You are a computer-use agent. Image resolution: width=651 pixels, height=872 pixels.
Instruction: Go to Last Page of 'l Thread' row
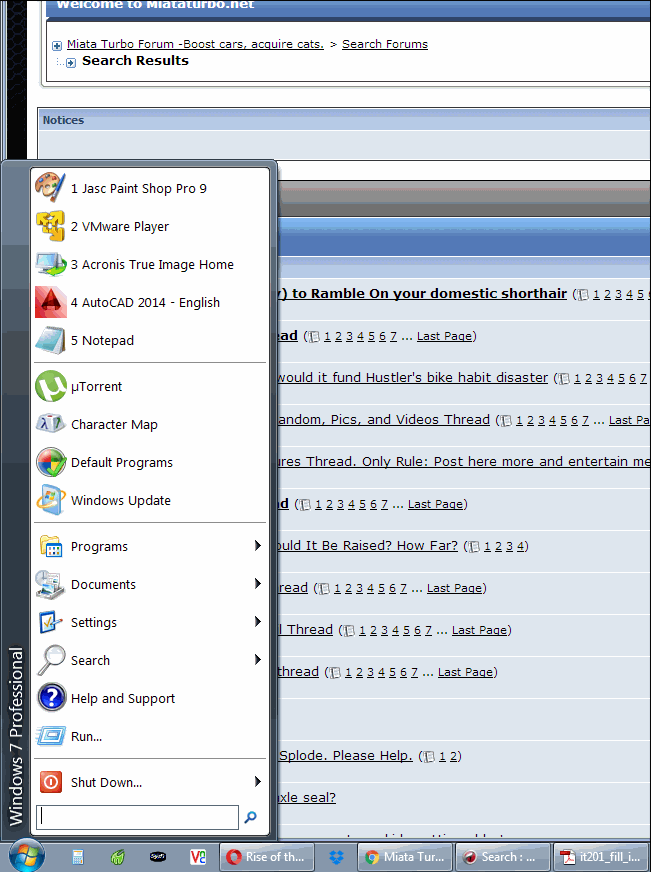click(479, 630)
